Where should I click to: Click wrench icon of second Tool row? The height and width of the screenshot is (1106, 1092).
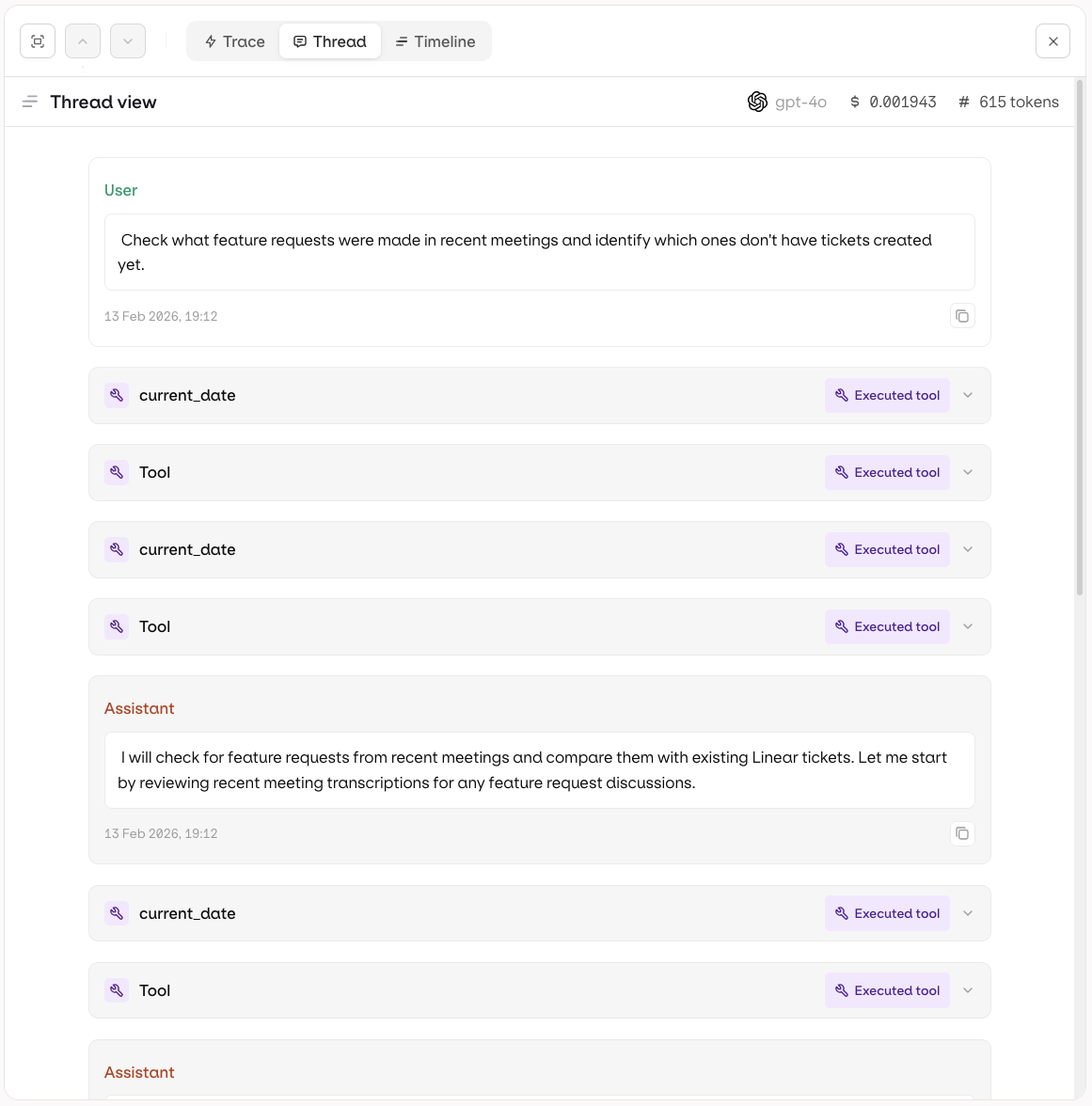tap(117, 627)
